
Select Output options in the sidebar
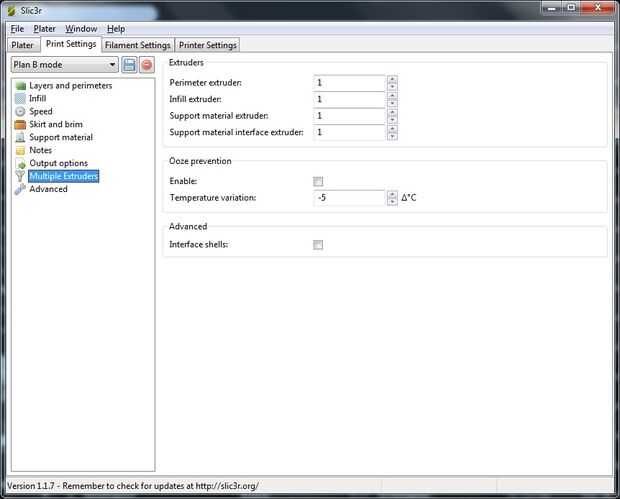tap(59, 163)
